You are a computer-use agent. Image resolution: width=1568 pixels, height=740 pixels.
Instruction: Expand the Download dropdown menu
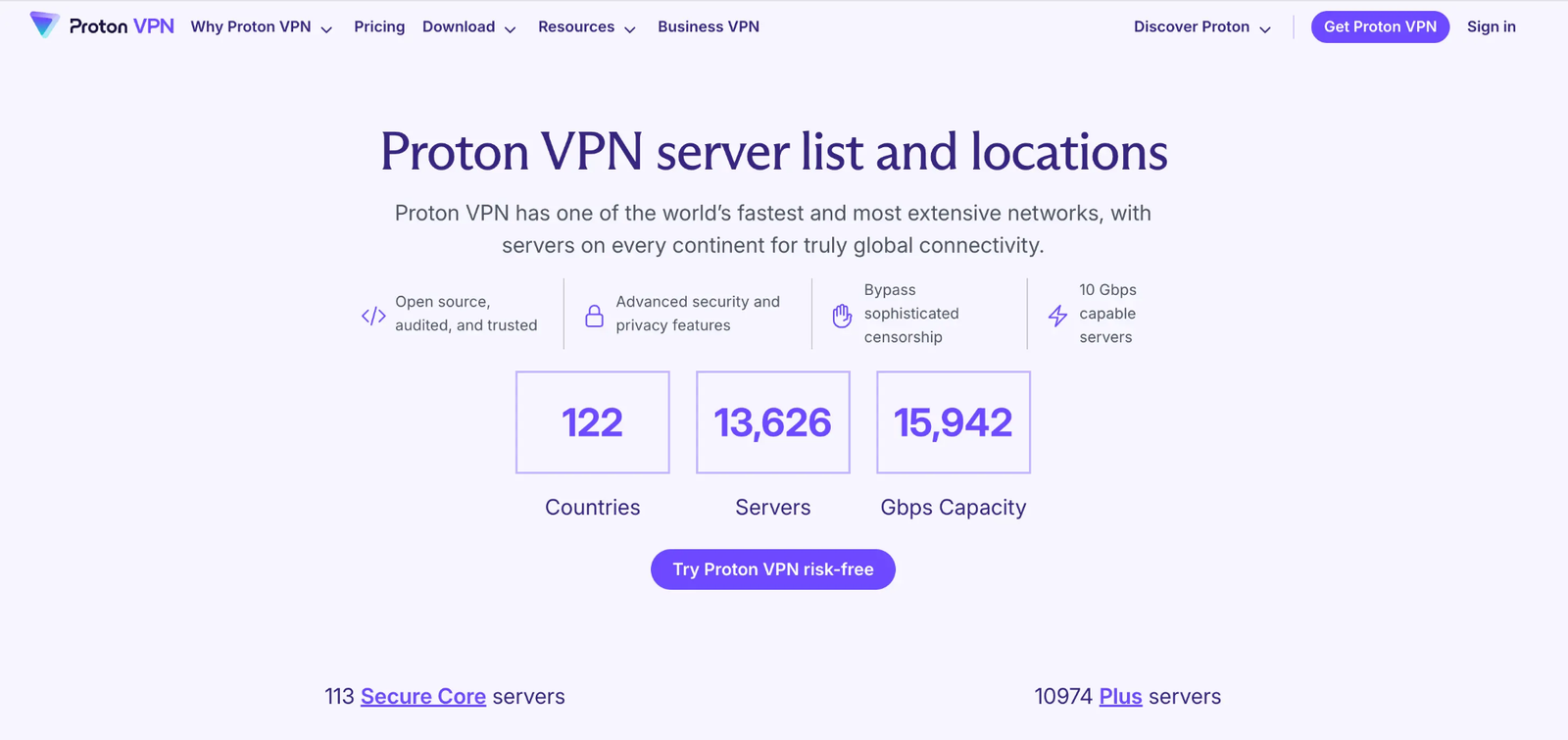(x=469, y=27)
